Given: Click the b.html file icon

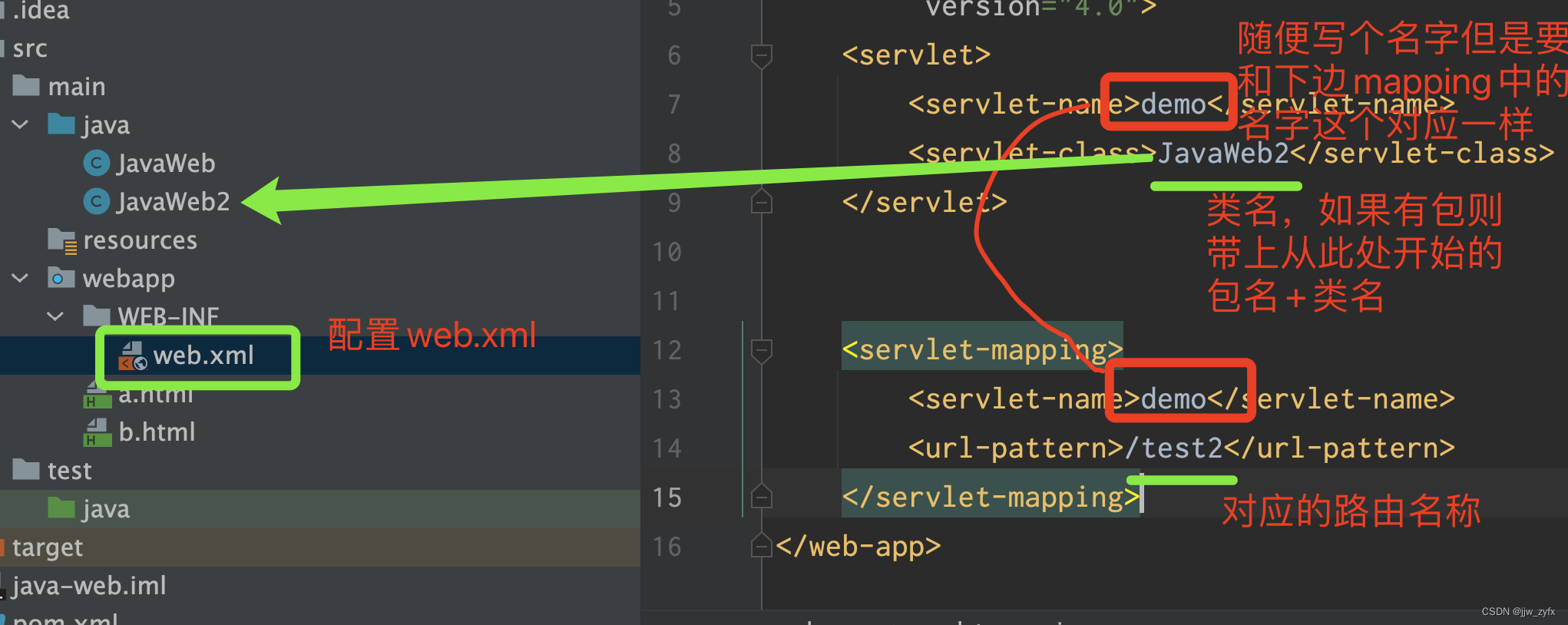Looking at the screenshot, I should (97, 432).
